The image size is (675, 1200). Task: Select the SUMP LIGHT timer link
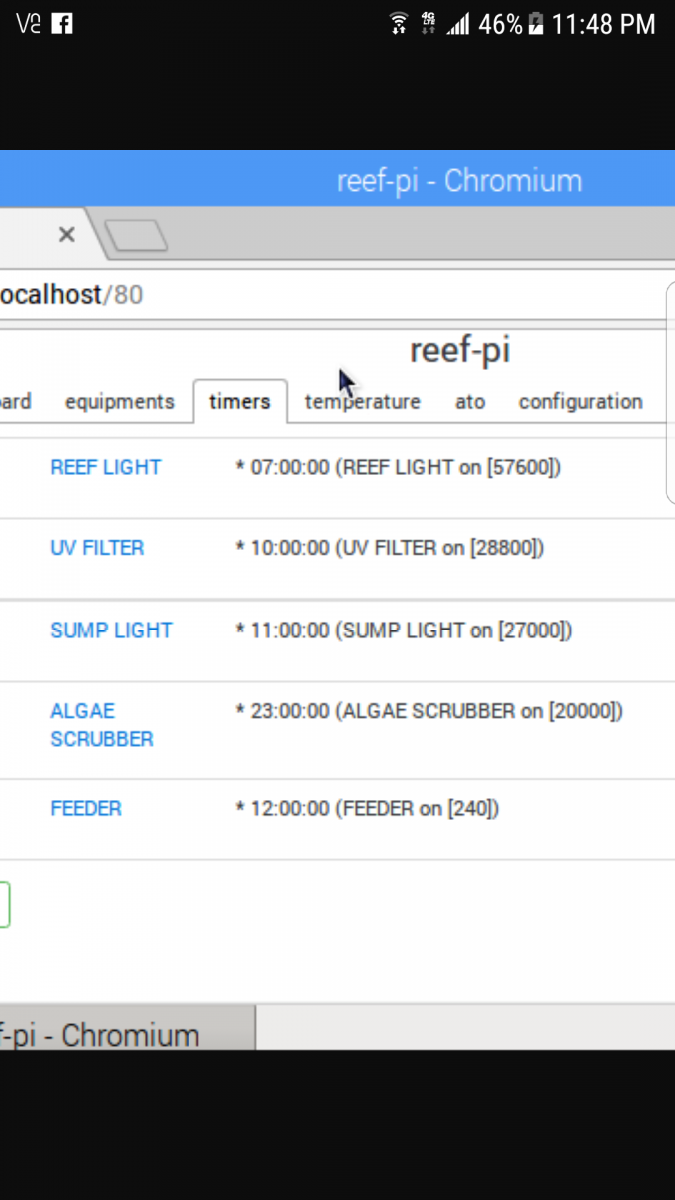coord(111,630)
